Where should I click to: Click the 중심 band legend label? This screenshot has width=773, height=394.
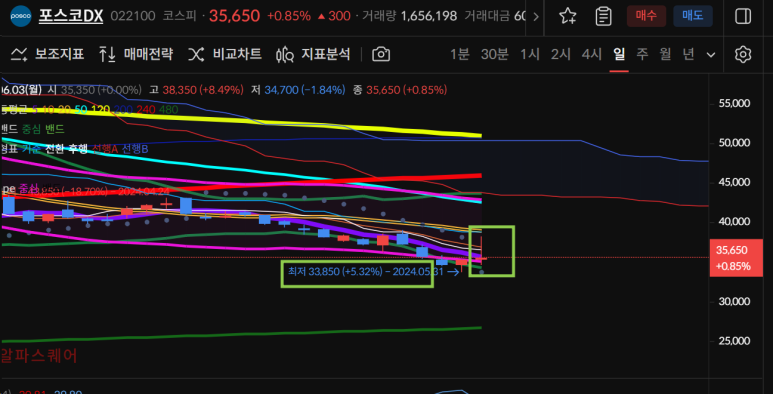coord(31,129)
